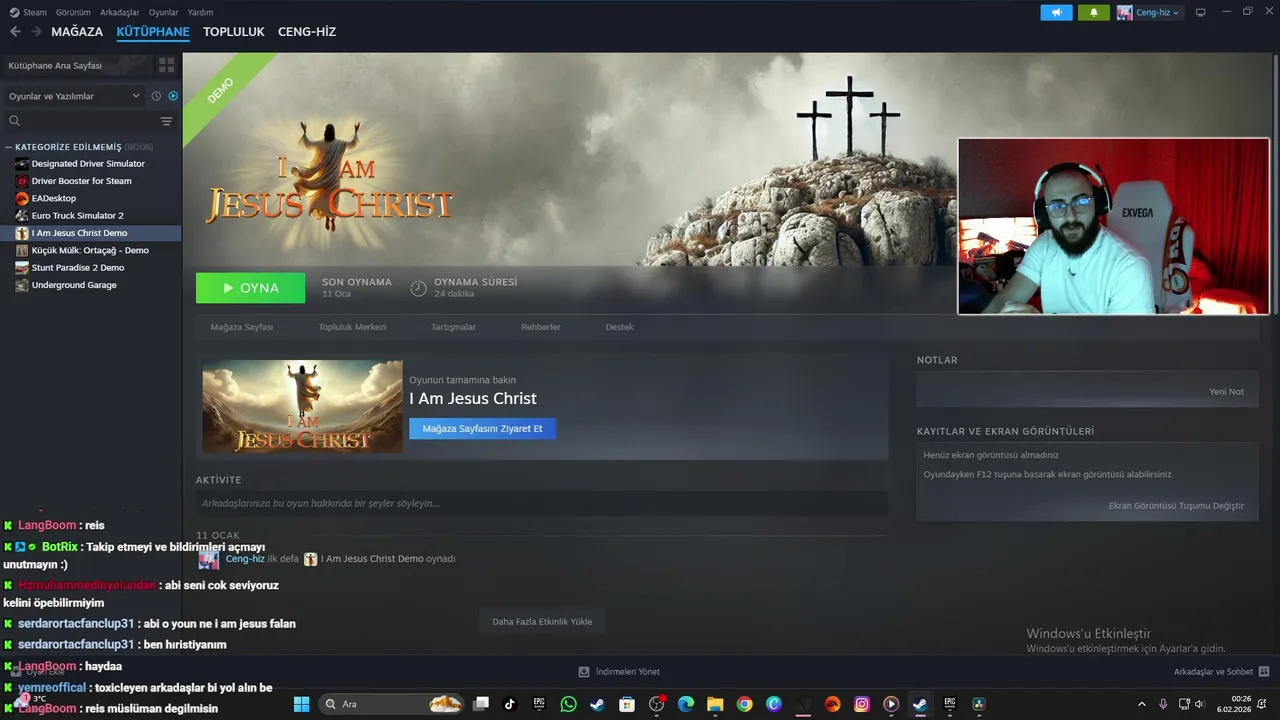1280x720 pixels.
Task: Open Görünüm menu
Action: 73,12
